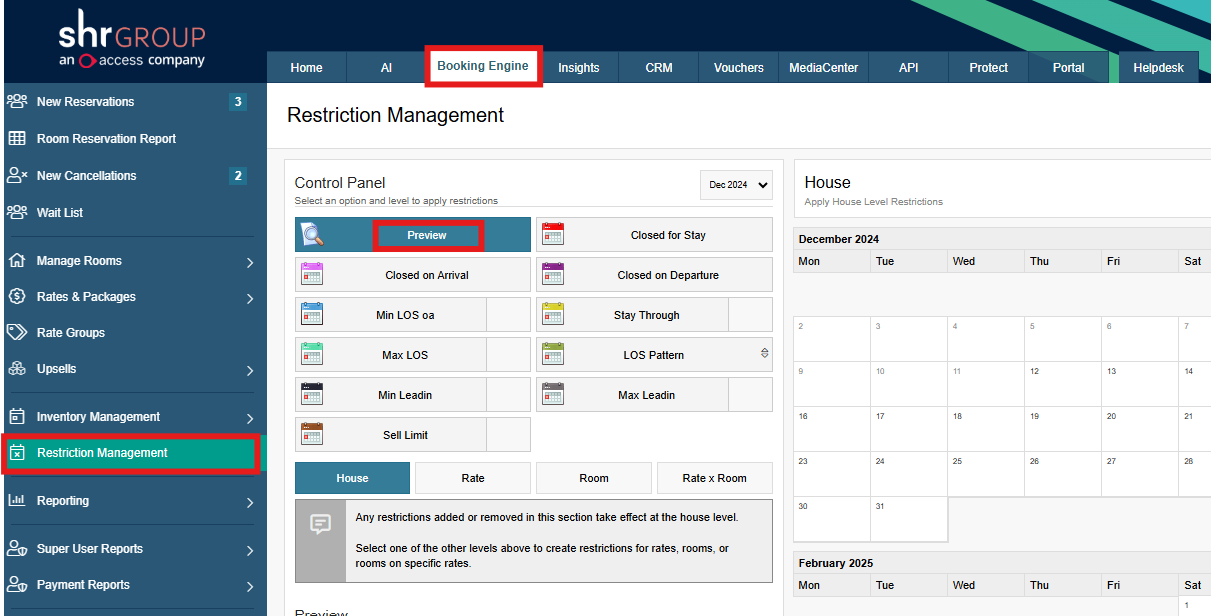This screenshot has height=616, width=1211.
Task: Select December 31 in the calendar
Action: (x=909, y=519)
